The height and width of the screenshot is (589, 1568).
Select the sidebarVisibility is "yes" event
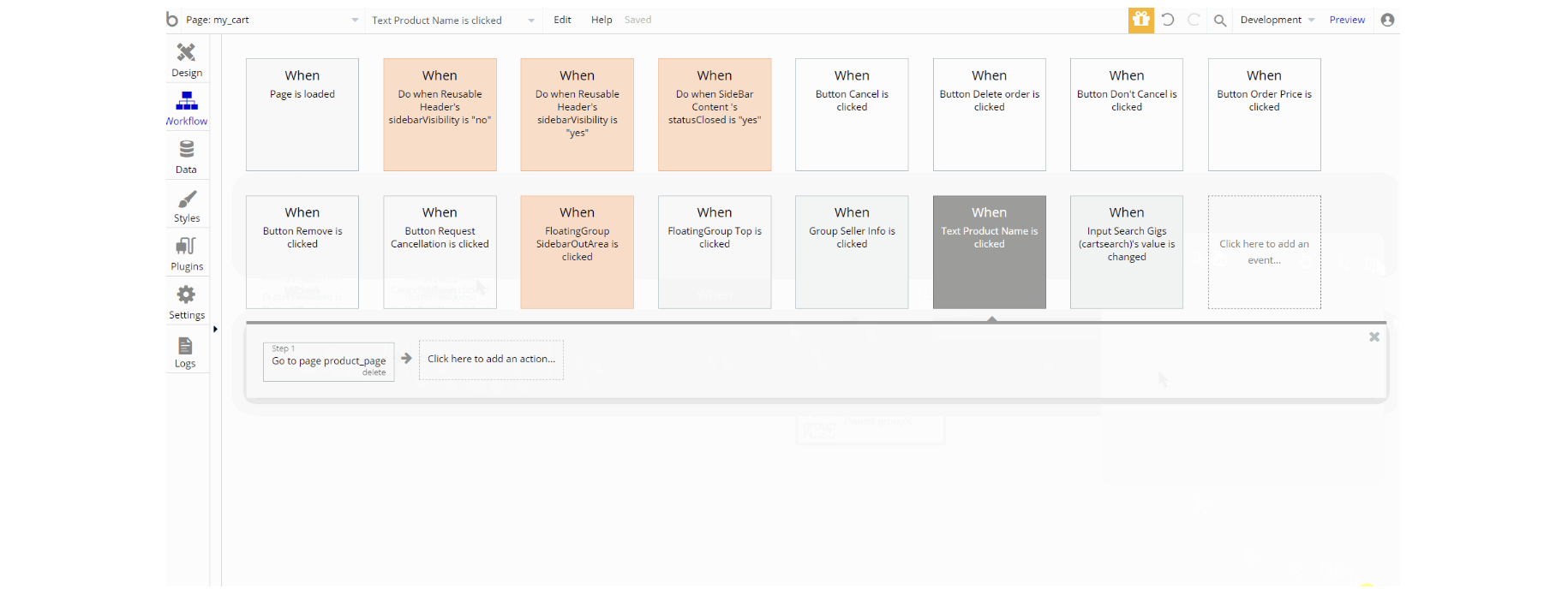pyautogui.click(x=577, y=115)
